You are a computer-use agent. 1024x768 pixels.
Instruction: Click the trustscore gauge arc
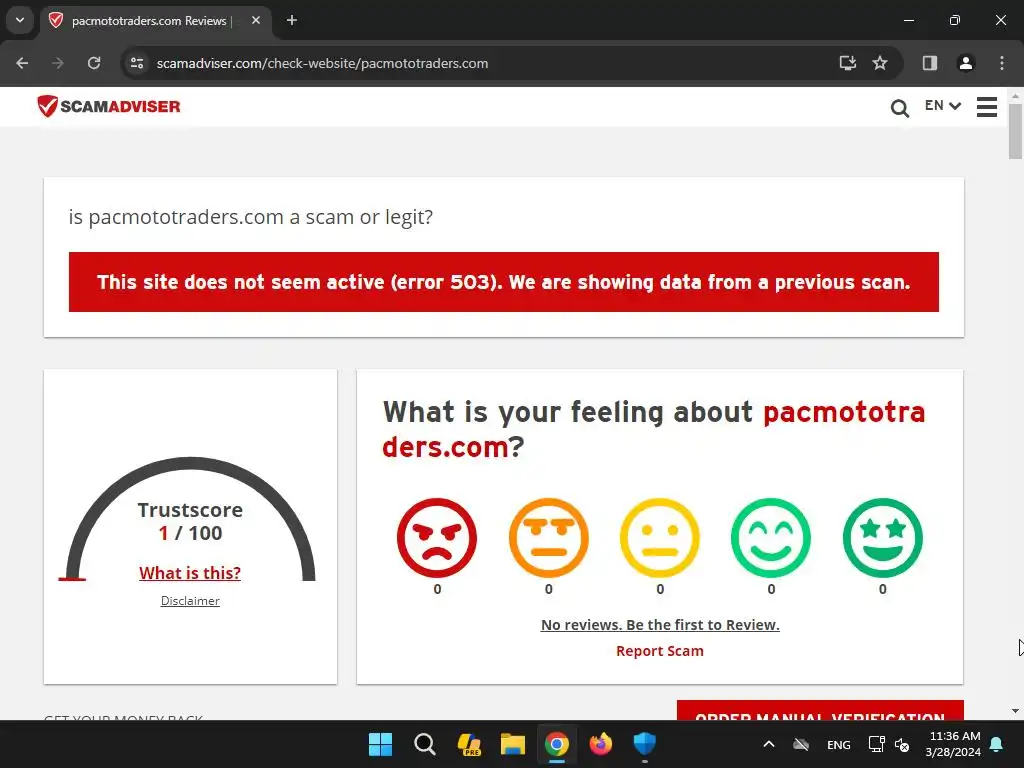pyautogui.click(x=190, y=465)
